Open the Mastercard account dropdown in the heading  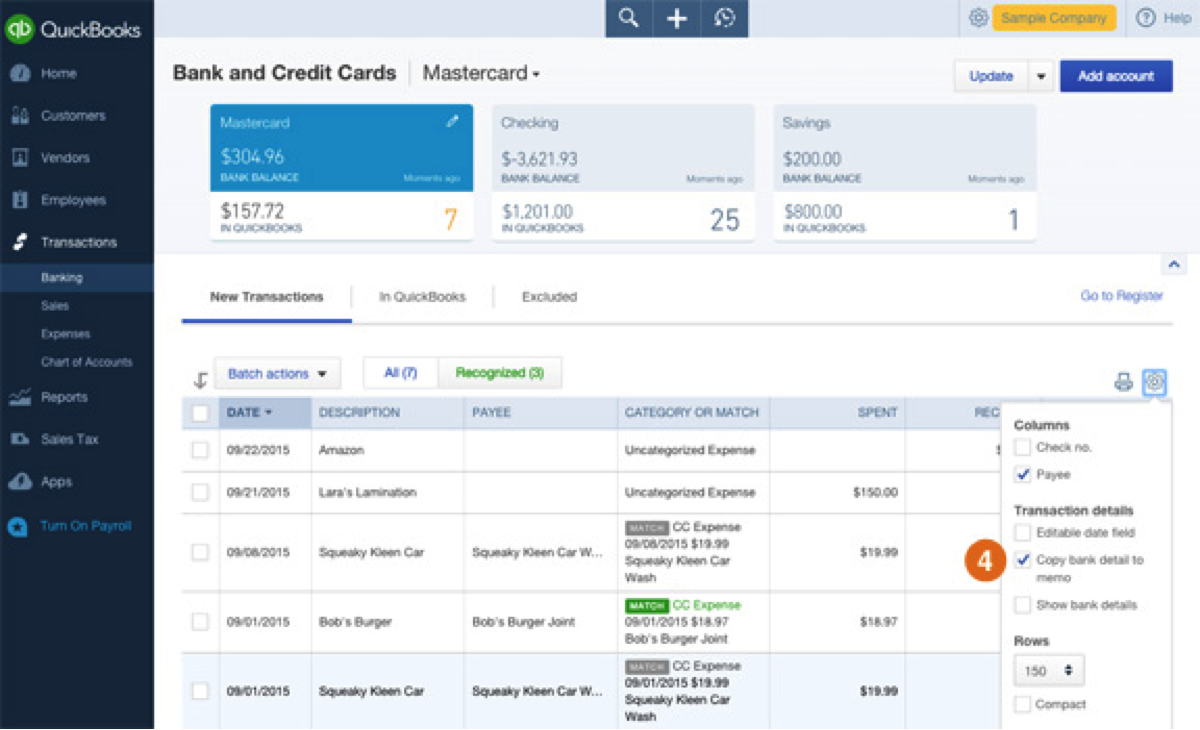coord(481,73)
